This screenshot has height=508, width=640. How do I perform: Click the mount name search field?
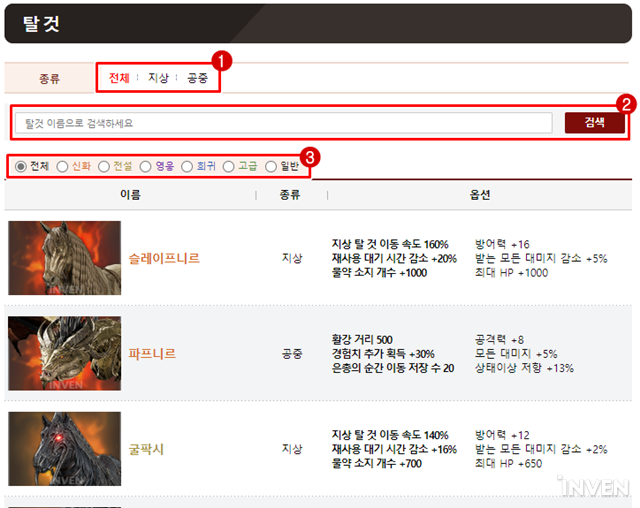(x=283, y=123)
